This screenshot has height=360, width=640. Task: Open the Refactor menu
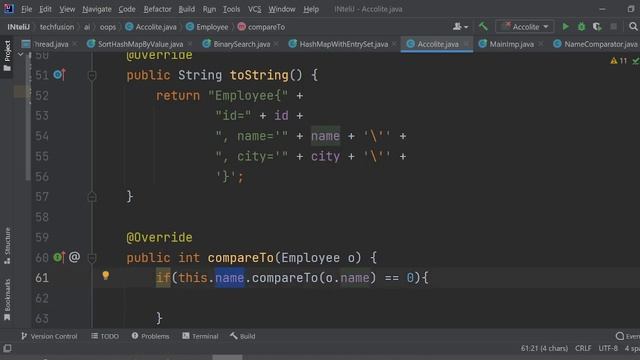pos(158,9)
